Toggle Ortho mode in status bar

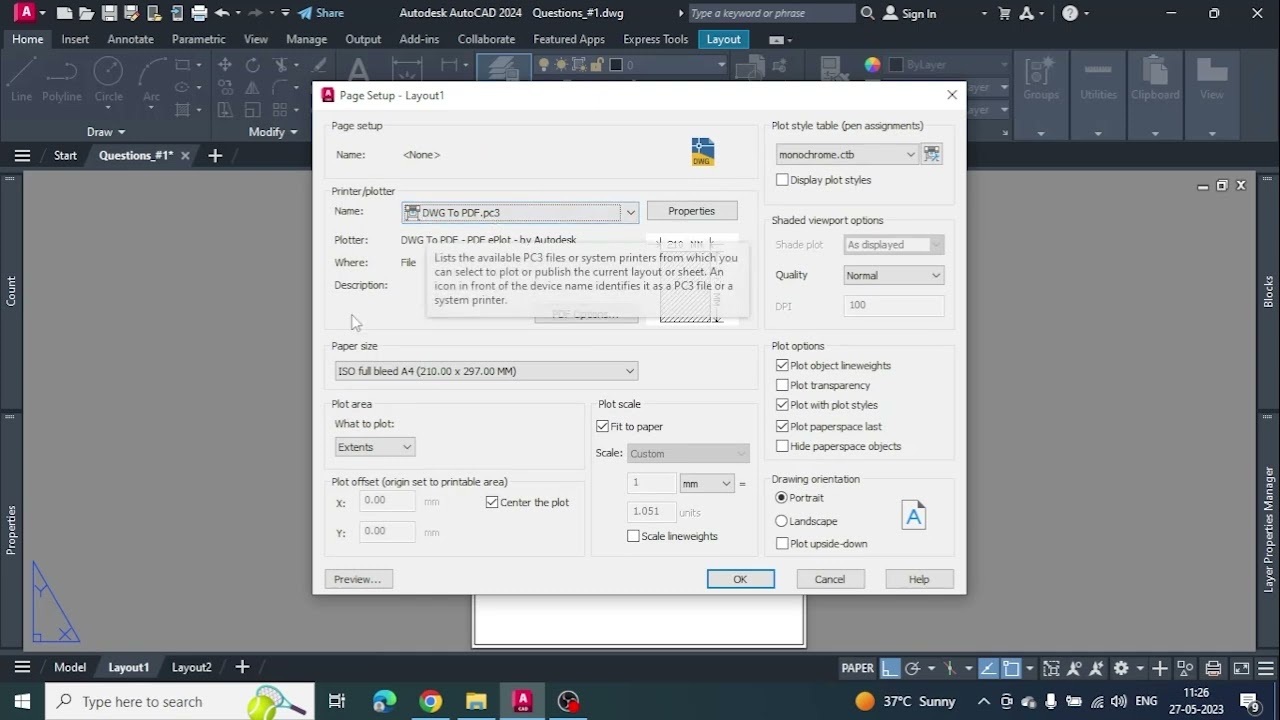[x=889, y=668]
